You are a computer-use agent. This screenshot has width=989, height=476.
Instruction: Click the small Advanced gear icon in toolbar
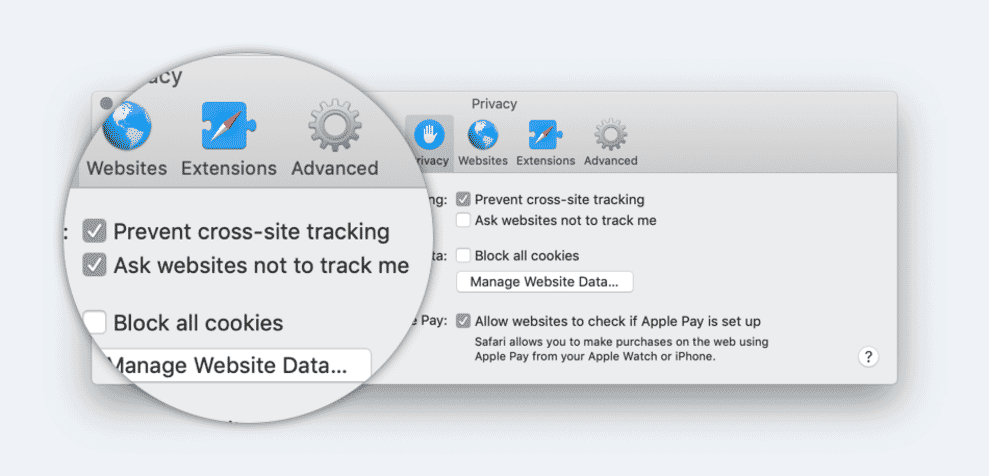610,134
